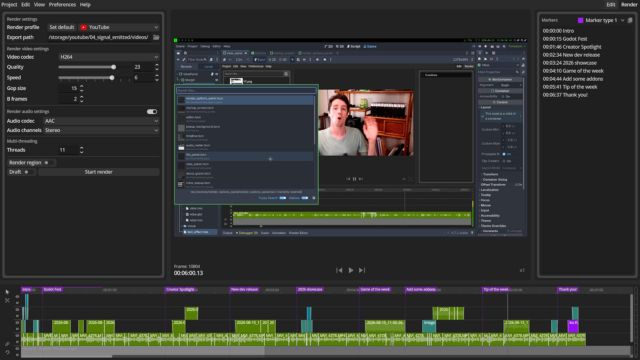Image resolution: width=640 pixels, height=360 pixels.
Task: Open the Help menu
Action: pyautogui.click(x=85, y=4)
